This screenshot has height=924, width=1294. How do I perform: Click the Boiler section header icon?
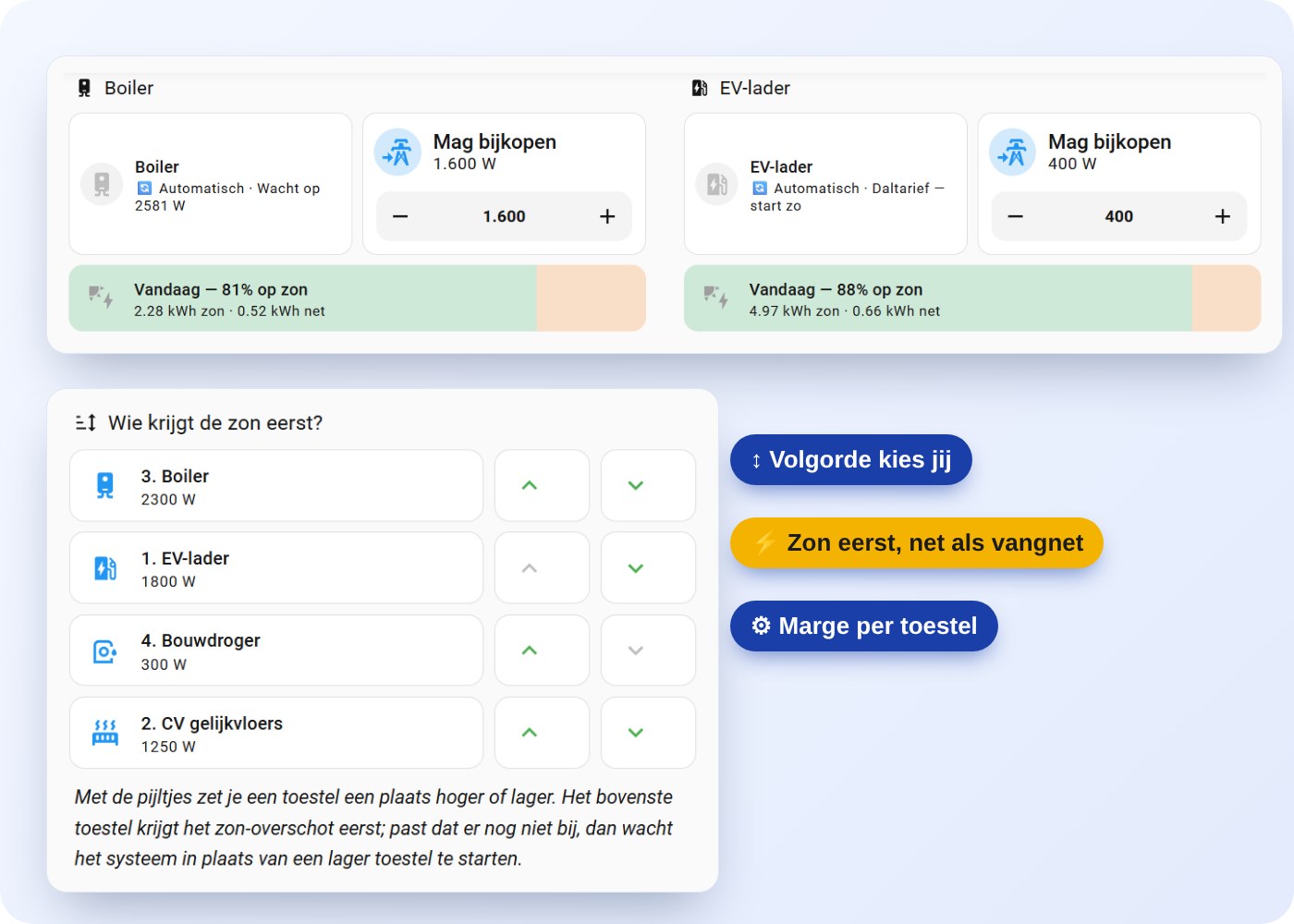pos(84,88)
